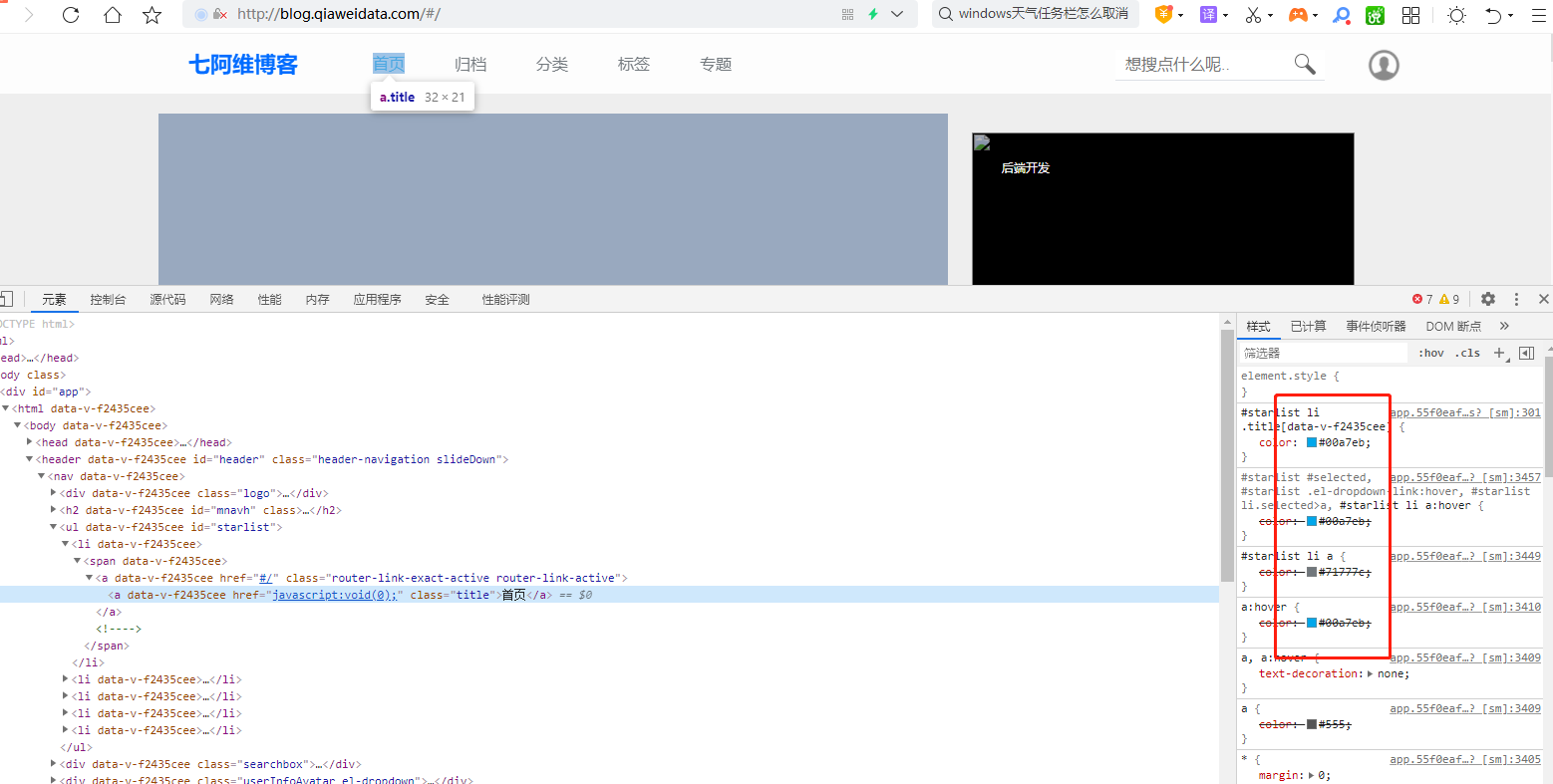Open dropdown arrow beside the undo icon
1553x784 pixels.
(1510, 15)
